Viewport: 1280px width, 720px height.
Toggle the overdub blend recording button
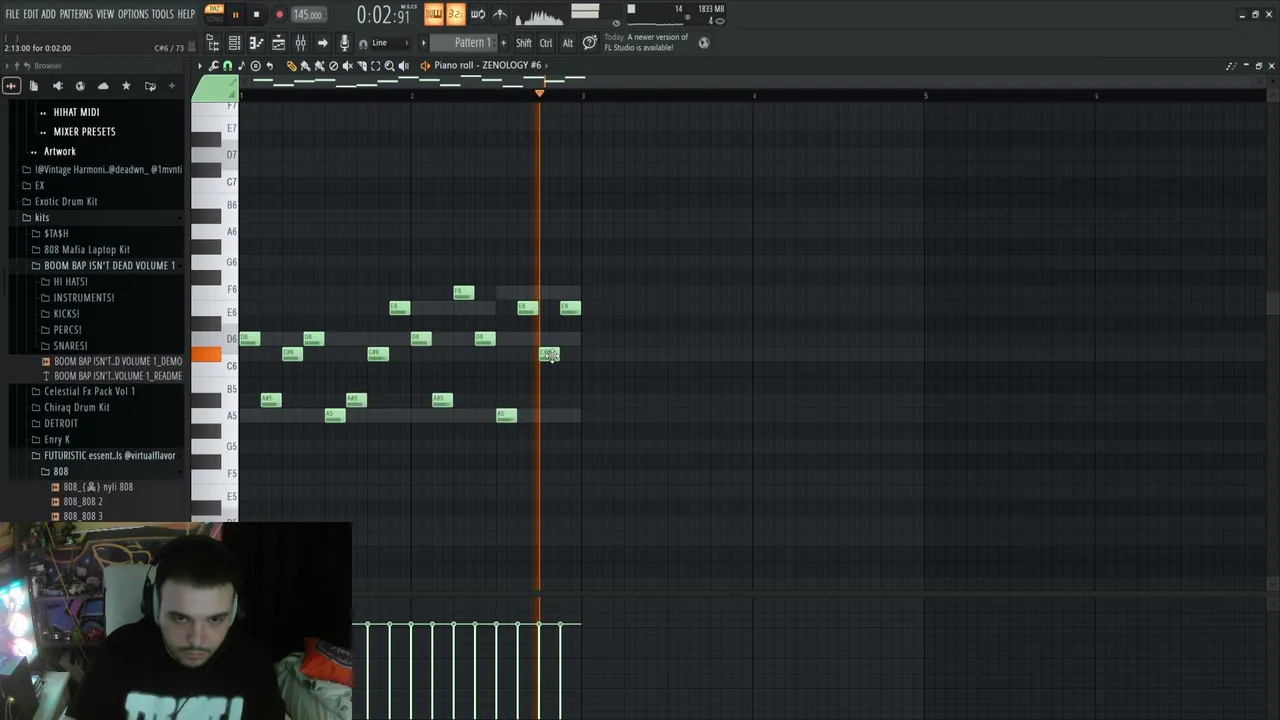(433, 14)
